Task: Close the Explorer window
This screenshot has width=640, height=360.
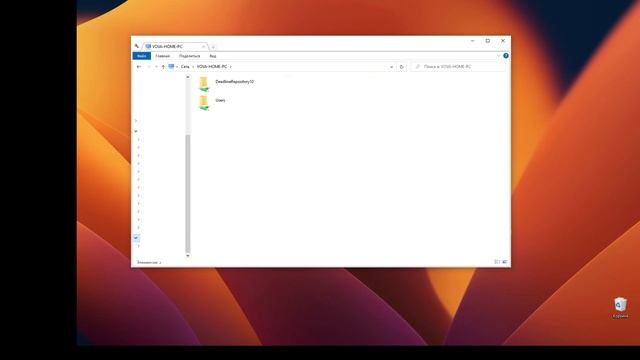Action: click(503, 41)
